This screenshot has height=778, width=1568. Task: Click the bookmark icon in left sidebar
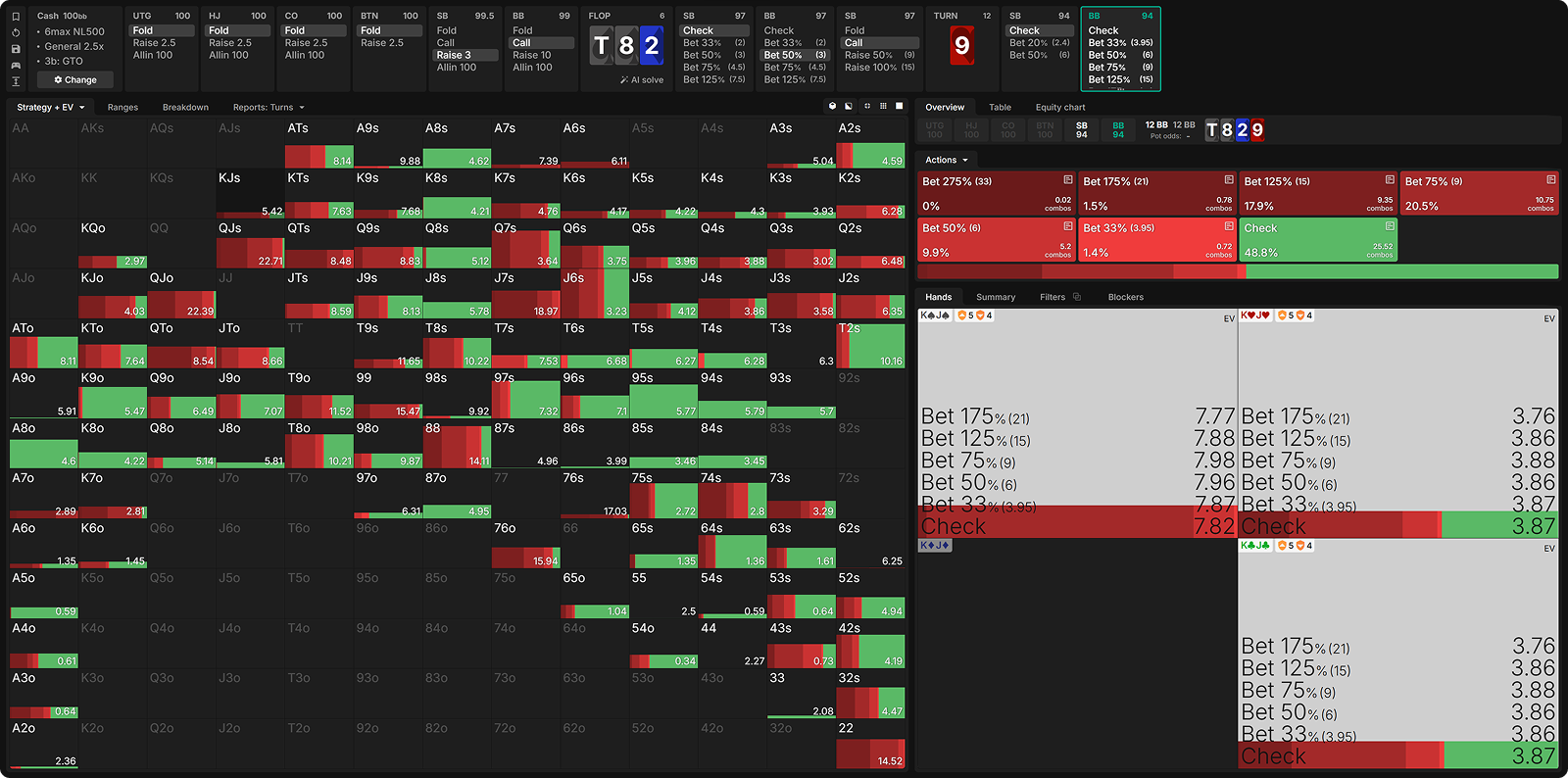coord(16,17)
